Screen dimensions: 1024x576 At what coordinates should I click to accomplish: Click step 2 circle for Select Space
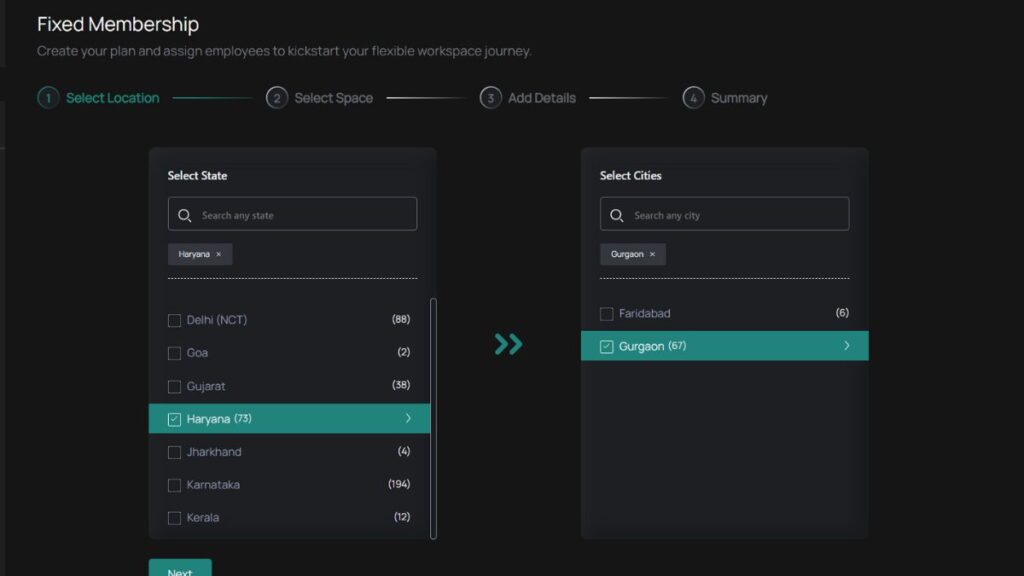click(277, 98)
